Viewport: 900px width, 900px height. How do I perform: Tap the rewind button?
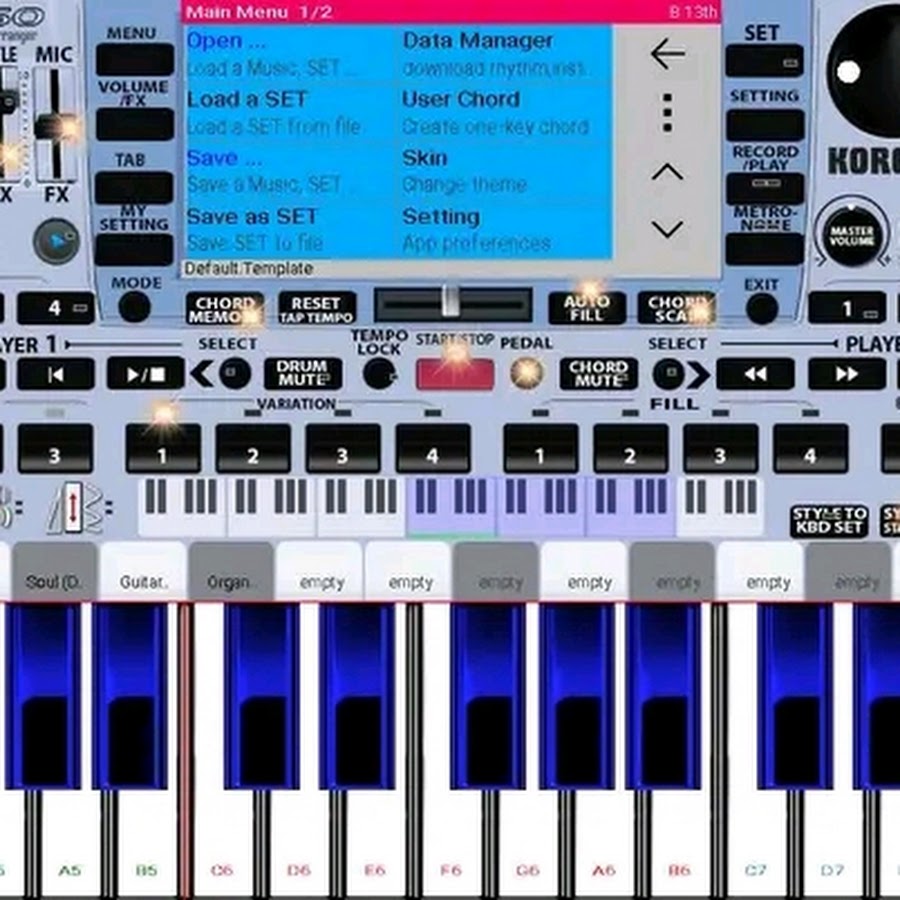[x=755, y=374]
